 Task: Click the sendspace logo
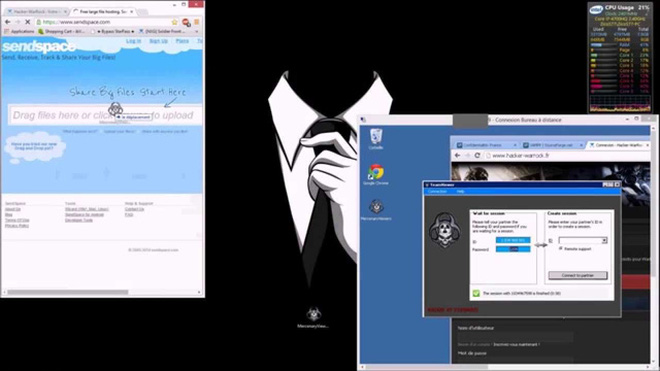click(x=39, y=46)
